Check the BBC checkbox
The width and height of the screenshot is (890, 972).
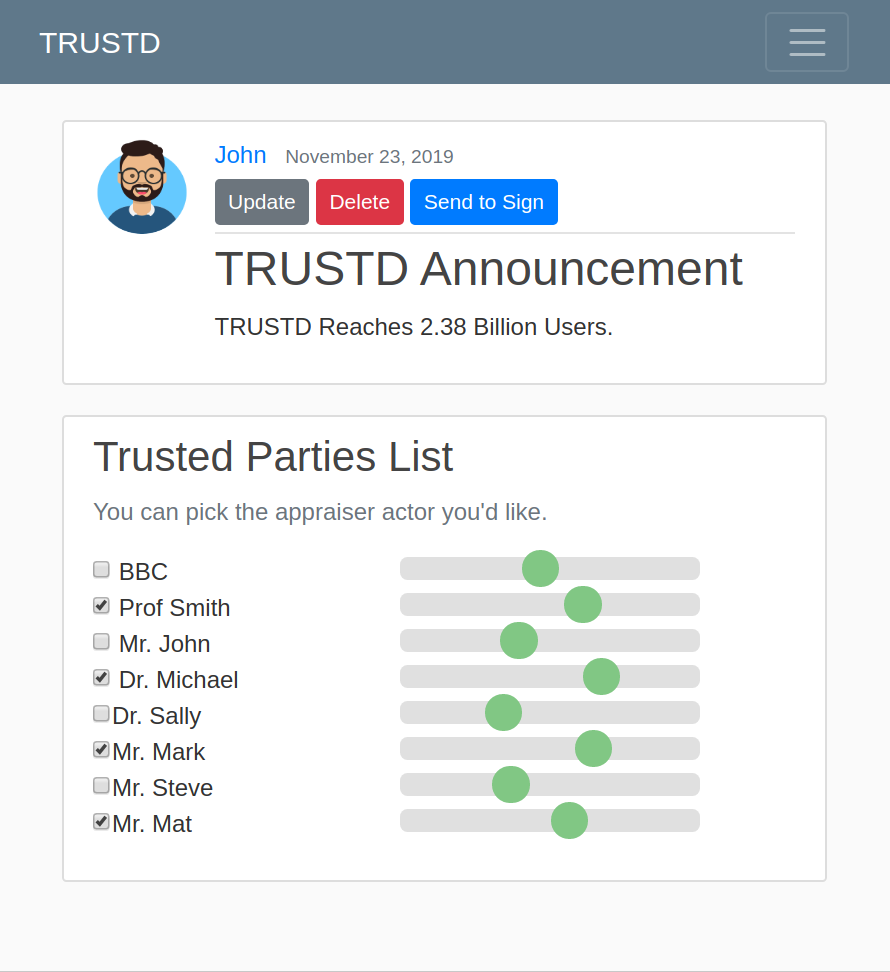pos(101,569)
